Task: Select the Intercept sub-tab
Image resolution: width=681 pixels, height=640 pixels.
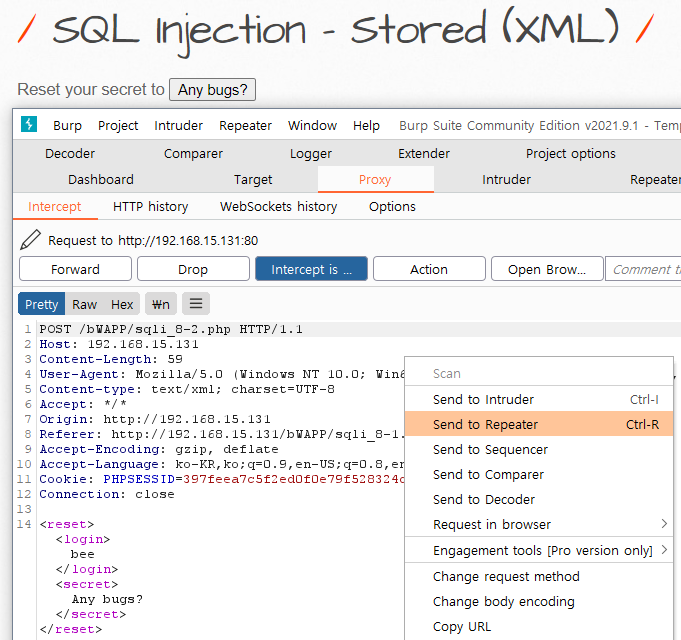Action: point(55,206)
